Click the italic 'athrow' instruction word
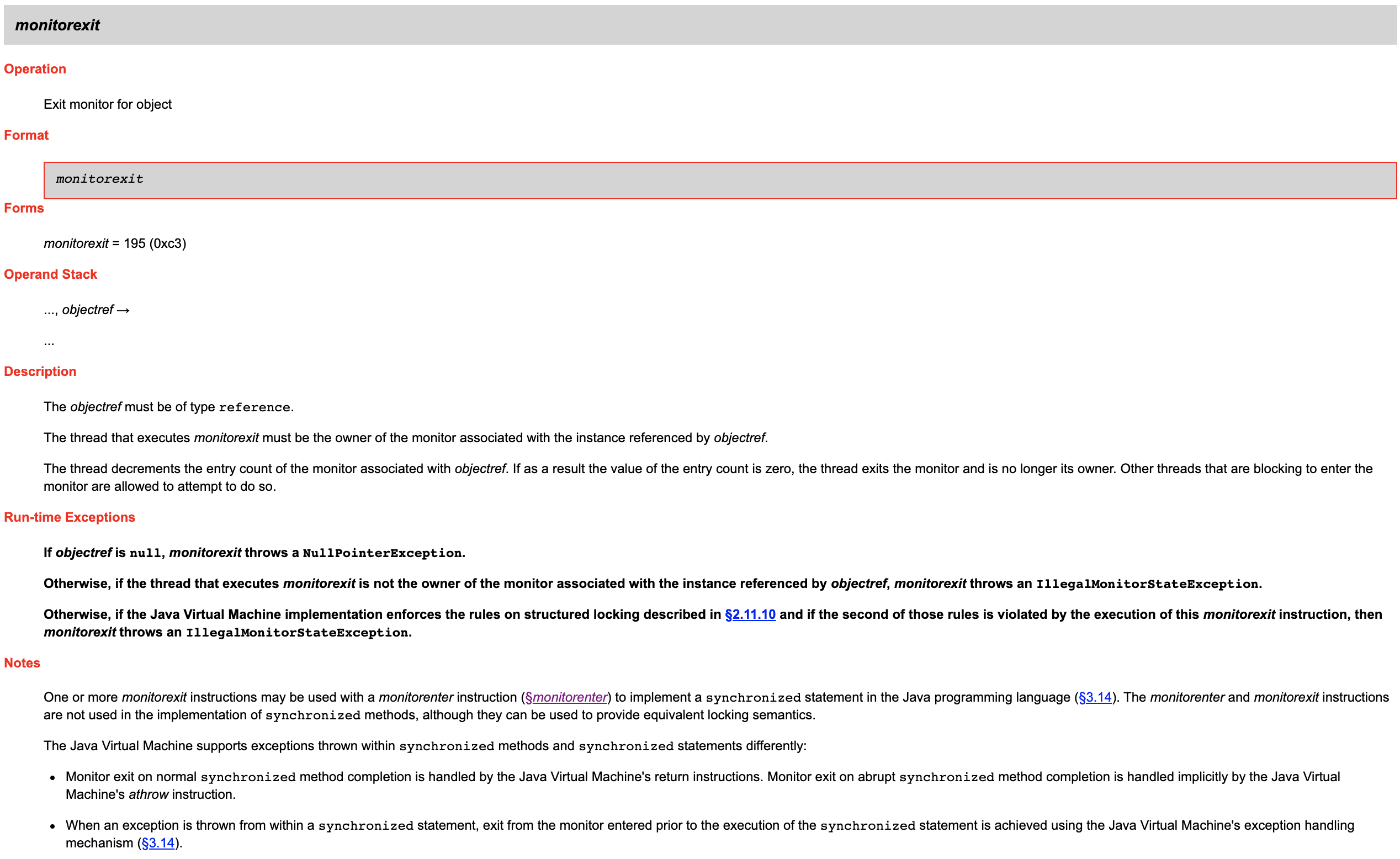 point(149,795)
